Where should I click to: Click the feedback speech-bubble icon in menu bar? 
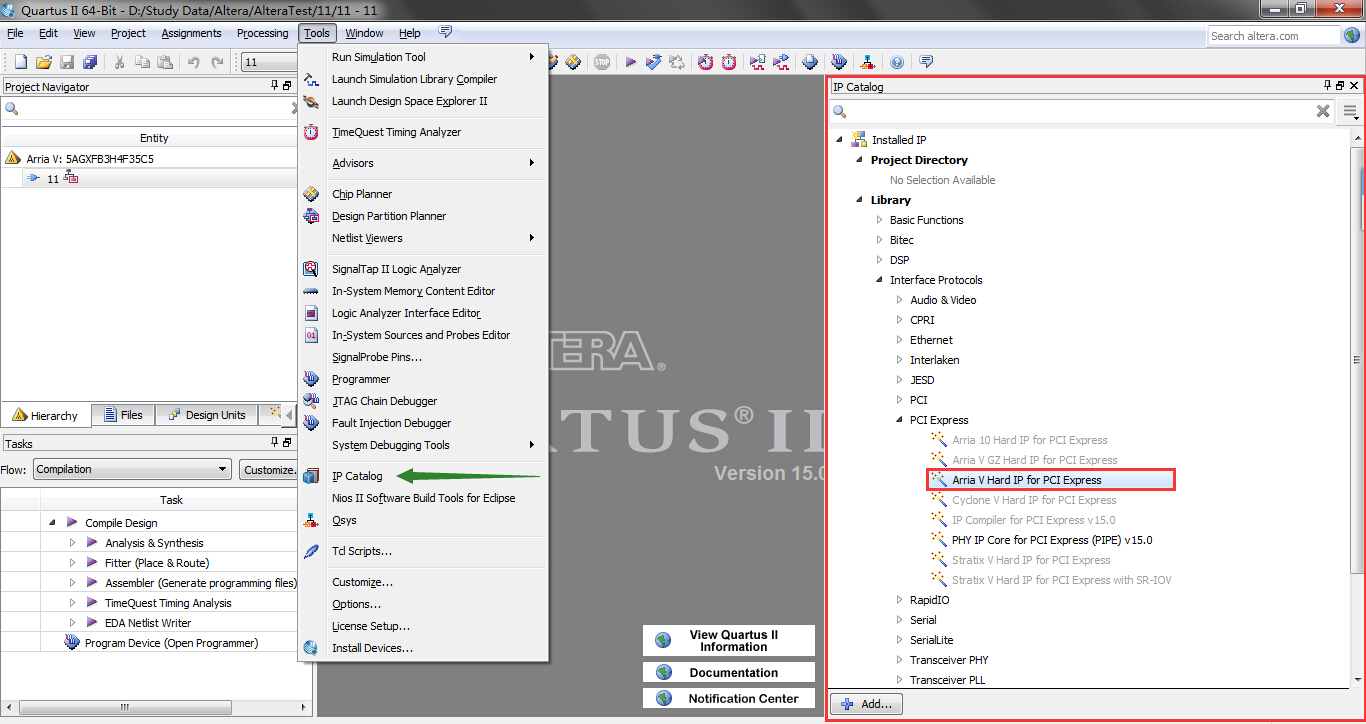pos(445,33)
